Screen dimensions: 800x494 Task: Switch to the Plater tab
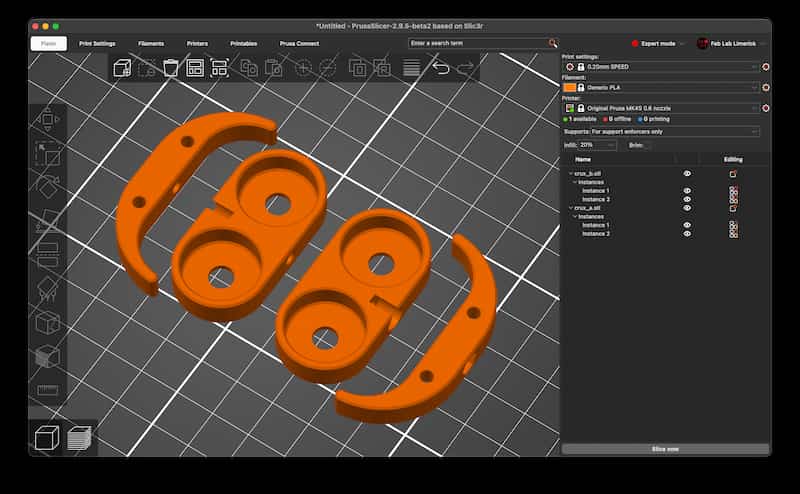[x=48, y=43]
